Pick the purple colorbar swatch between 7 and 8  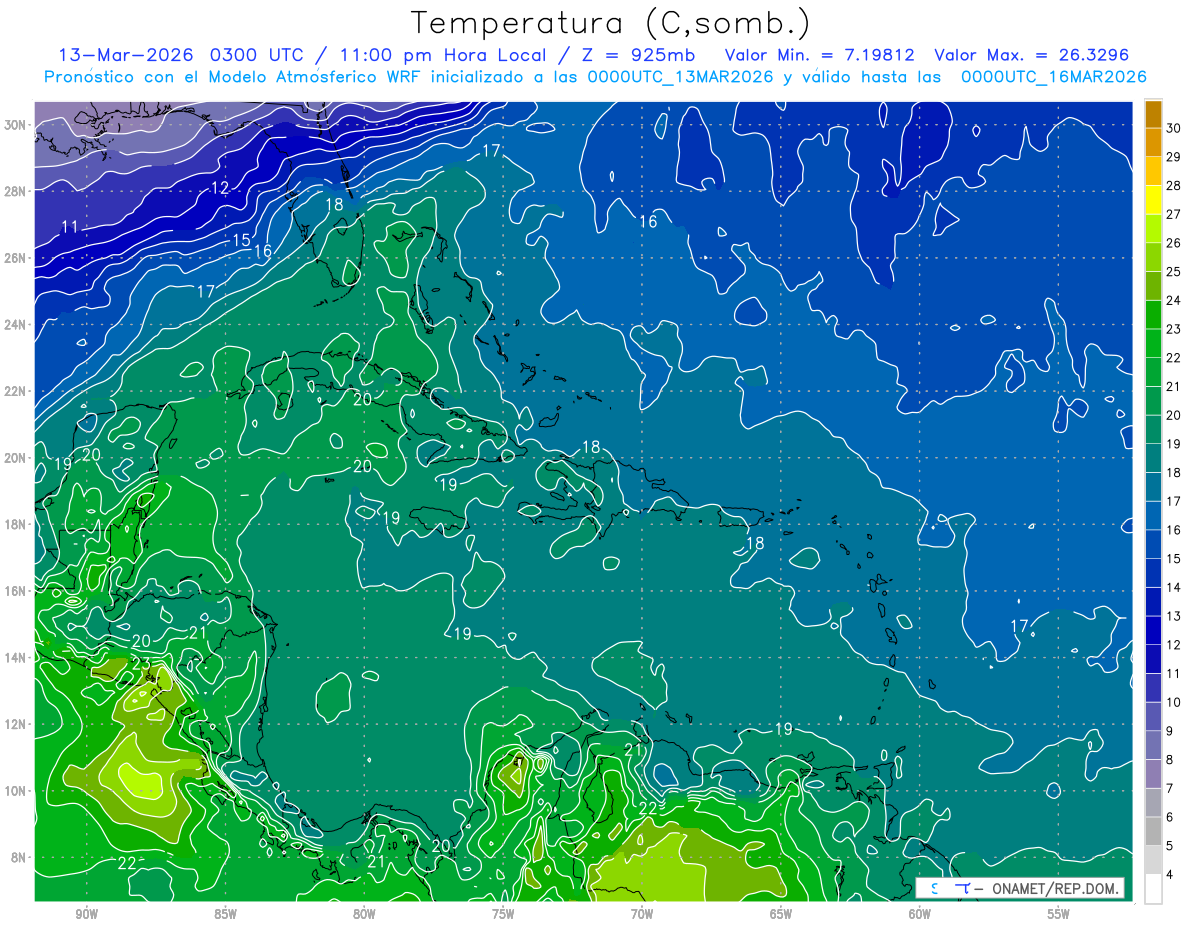[1153, 775]
